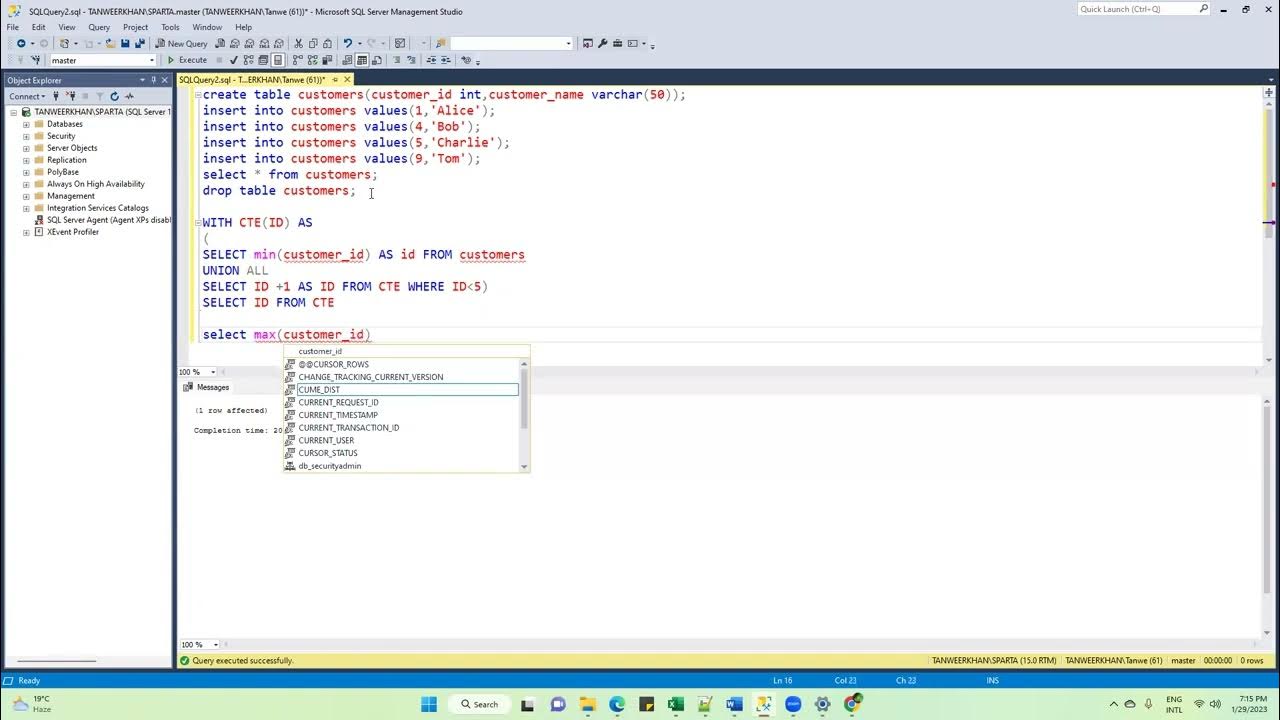This screenshot has height=720, width=1280.
Task: Open the toolbar wrench Properties icon
Action: pyautogui.click(x=602, y=43)
